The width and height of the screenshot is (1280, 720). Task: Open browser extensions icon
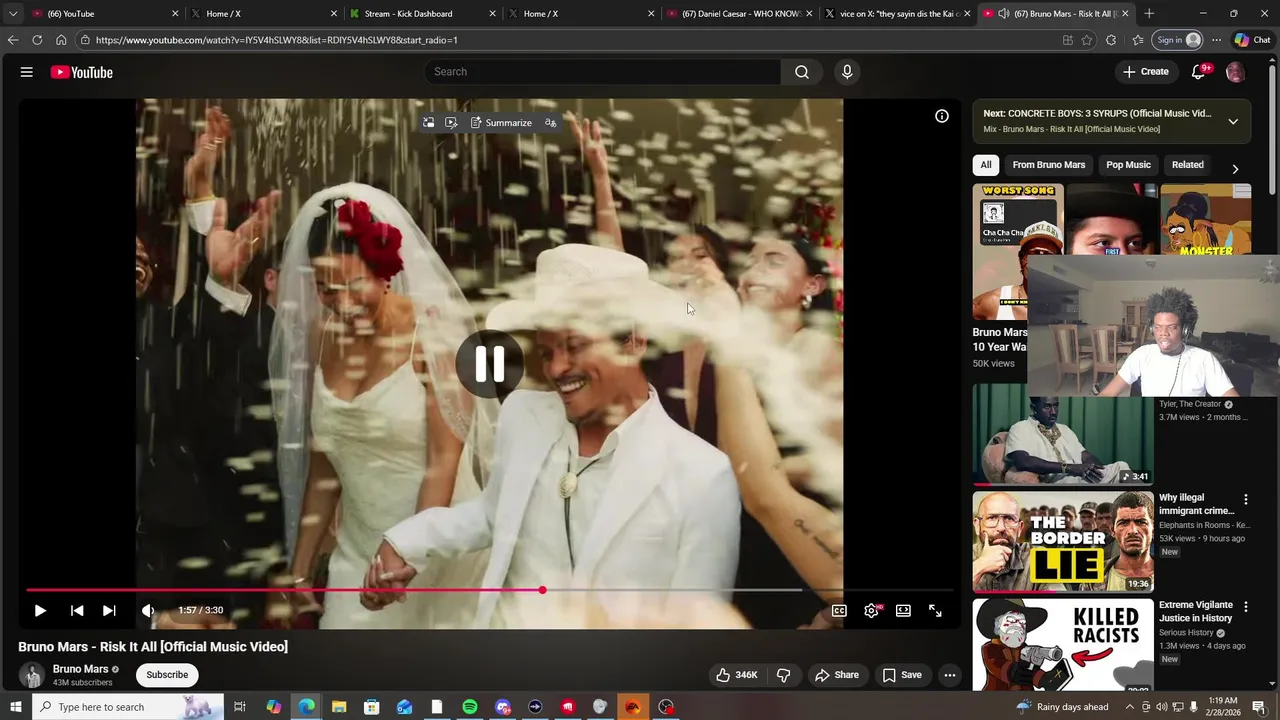(x=1111, y=40)
